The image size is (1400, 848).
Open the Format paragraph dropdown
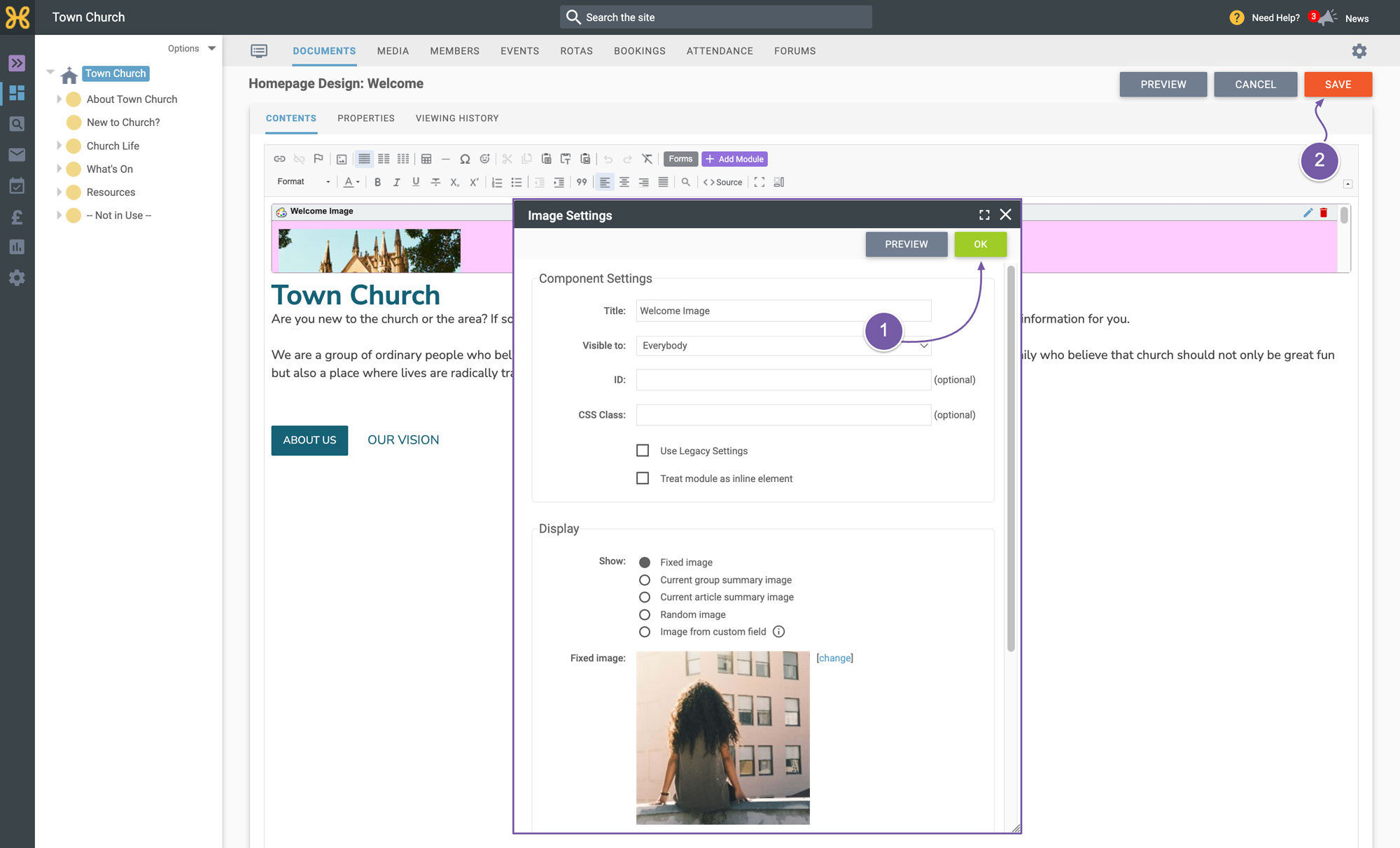303,182
